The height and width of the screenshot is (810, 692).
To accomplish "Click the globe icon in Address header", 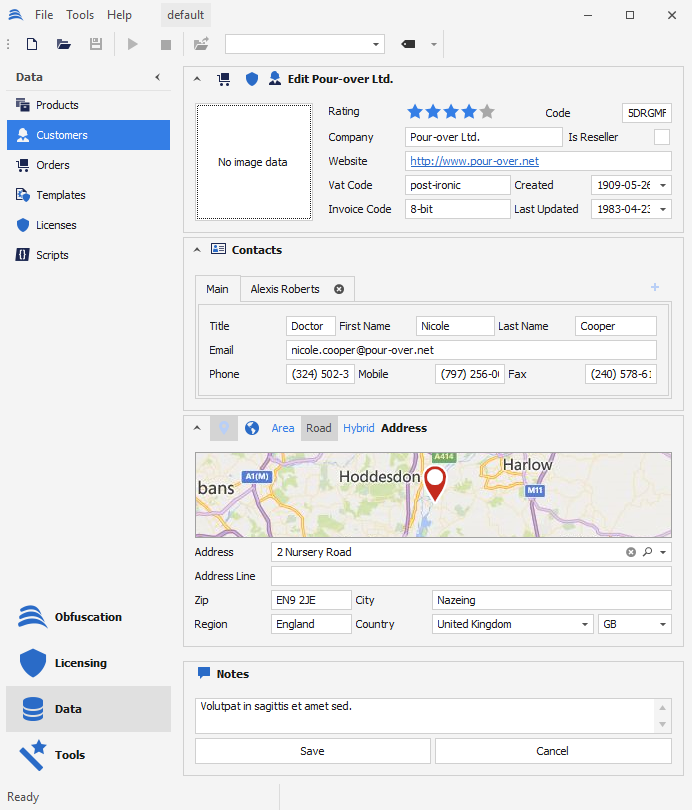I will pos(252,428).
